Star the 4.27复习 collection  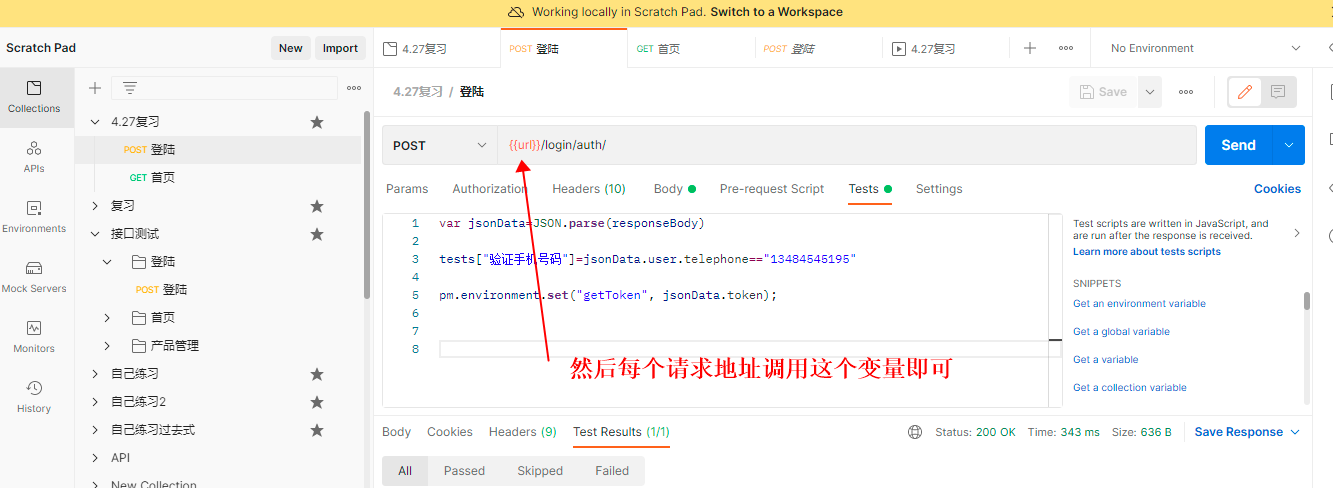(x=317, y=122)
